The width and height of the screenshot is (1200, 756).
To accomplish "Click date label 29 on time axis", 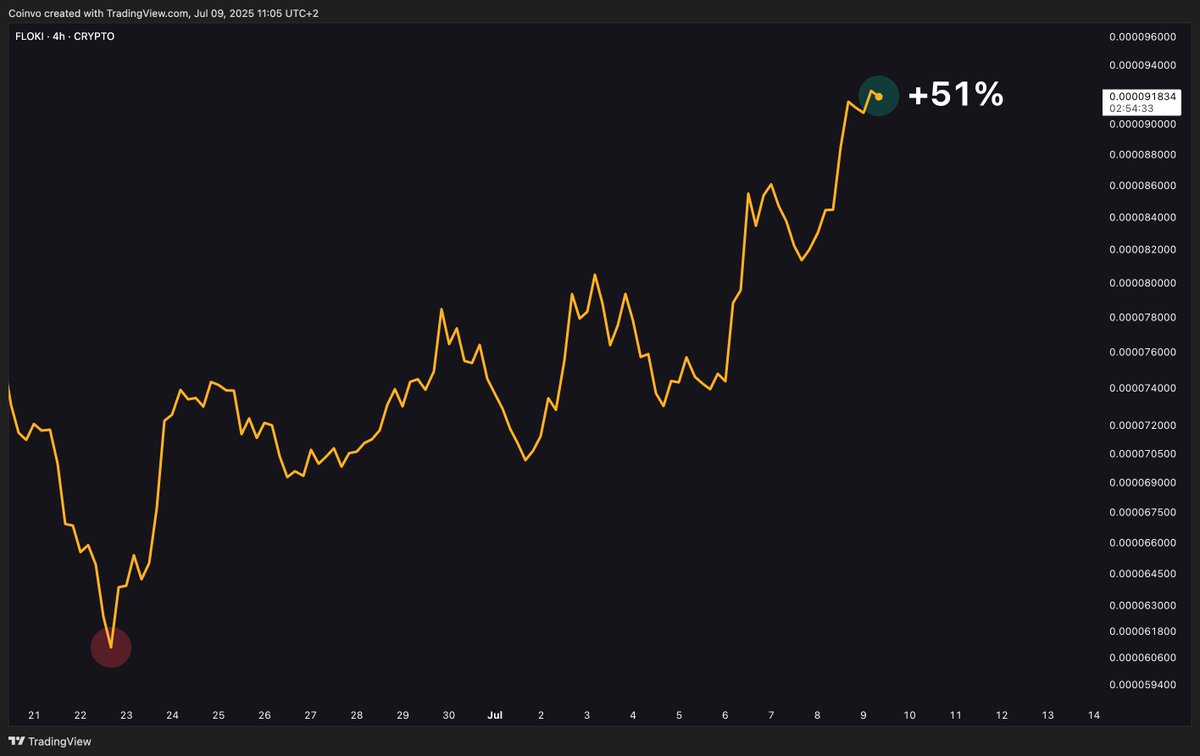I will pos(402,715).
